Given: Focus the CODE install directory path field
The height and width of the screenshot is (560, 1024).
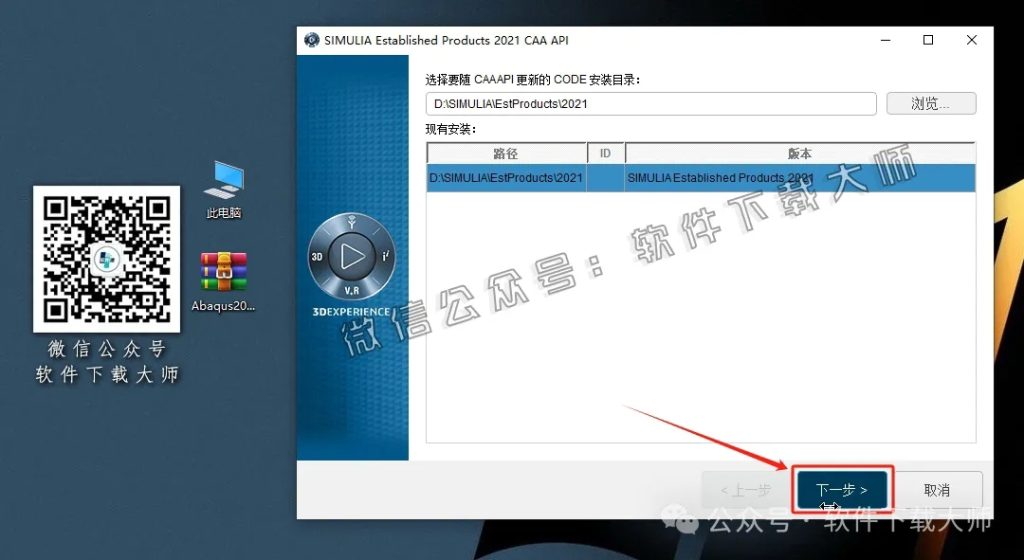Looking at the screenshot, I should (x=650, y=104).
